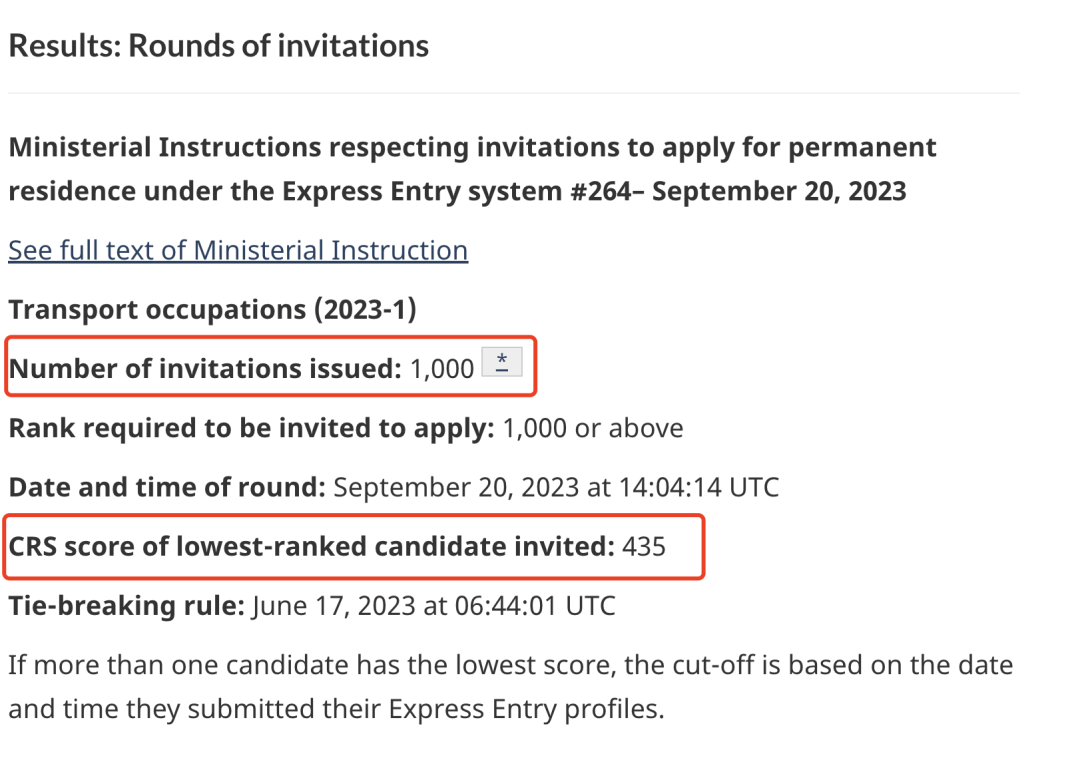The image size is (1080, 760).
Task: Click Ministerial Instructions respecting invitations heading line
Action: [x=472, y=147]
